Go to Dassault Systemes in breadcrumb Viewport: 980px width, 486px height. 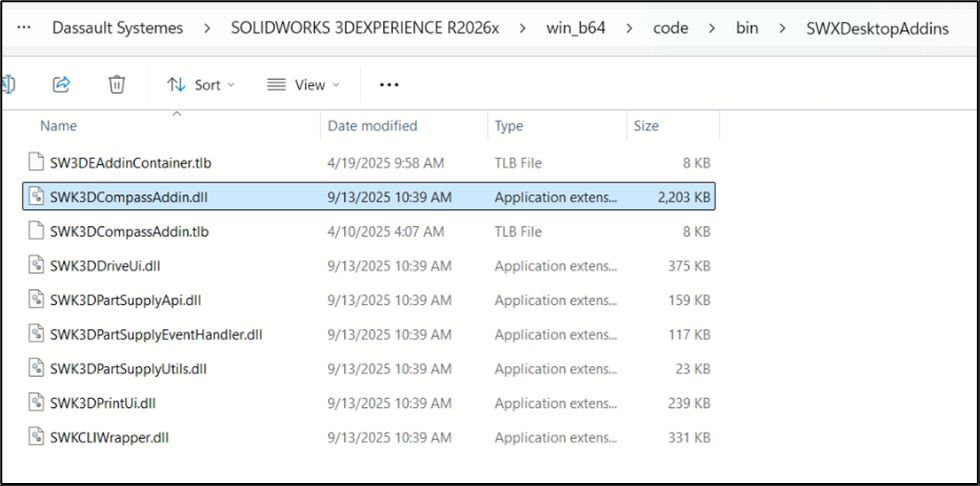click(118, 28)
